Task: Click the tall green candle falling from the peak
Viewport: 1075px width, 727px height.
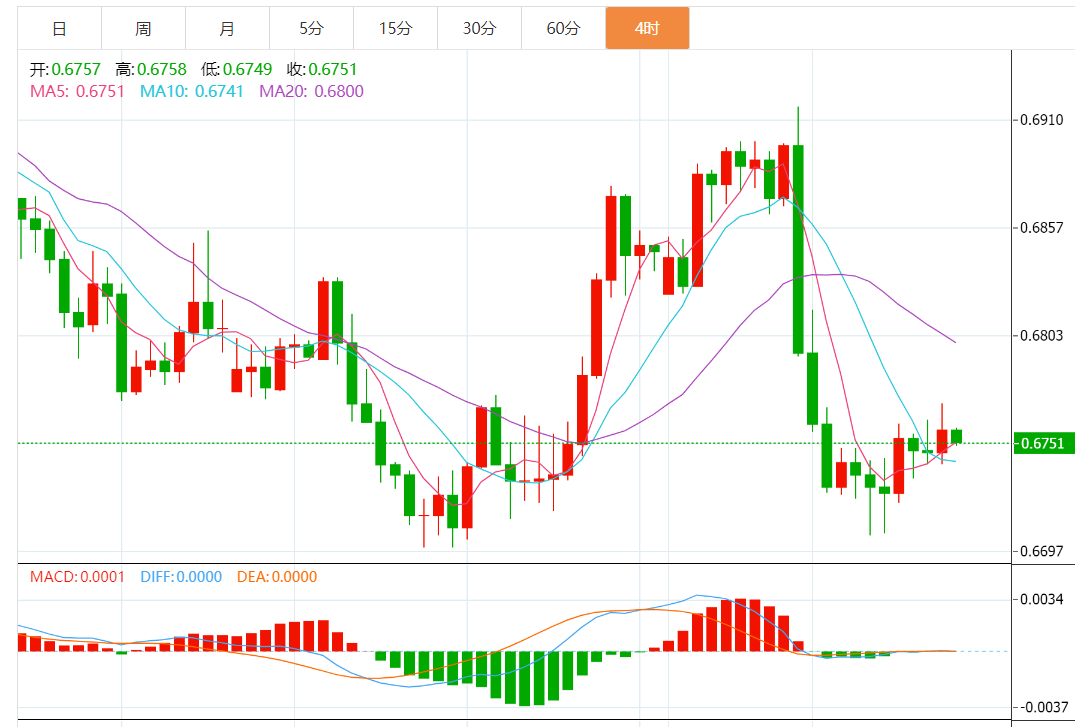Action: click(798, 250)
